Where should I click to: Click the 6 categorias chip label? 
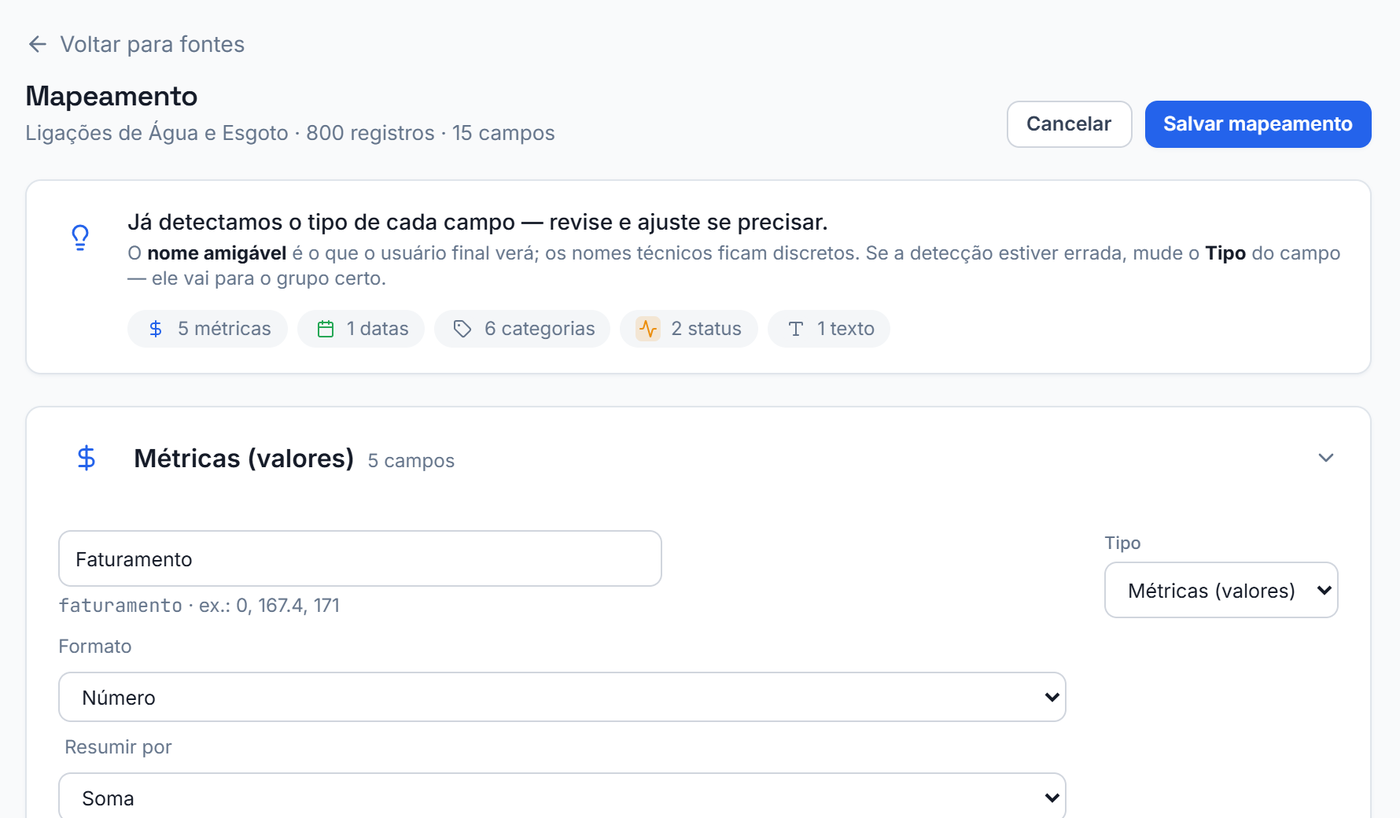[540, 329]
